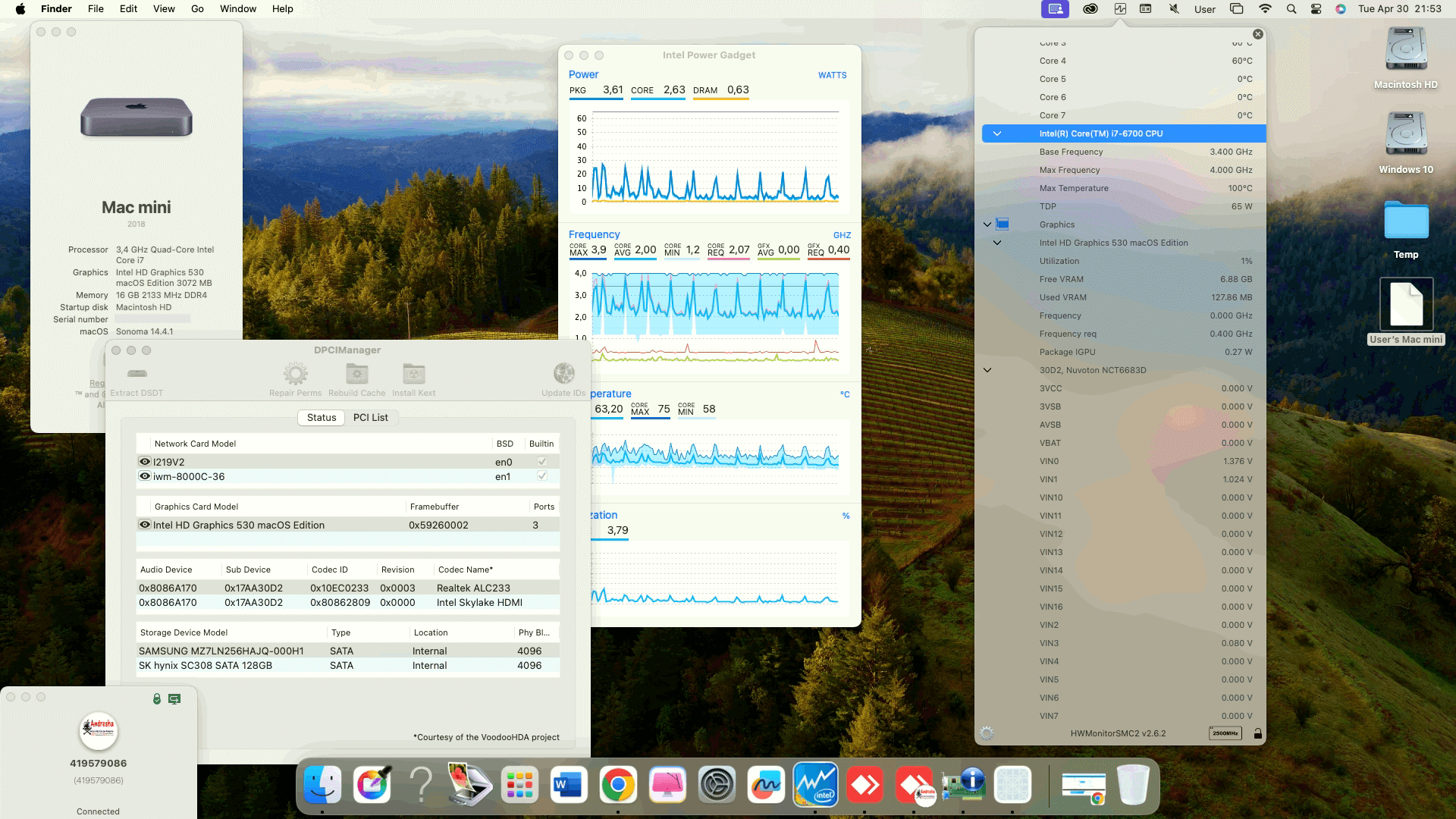Open System Settings from the Dock
Image resolution: width=1456 pixels, height=819 pixels.
click(717, 785)
